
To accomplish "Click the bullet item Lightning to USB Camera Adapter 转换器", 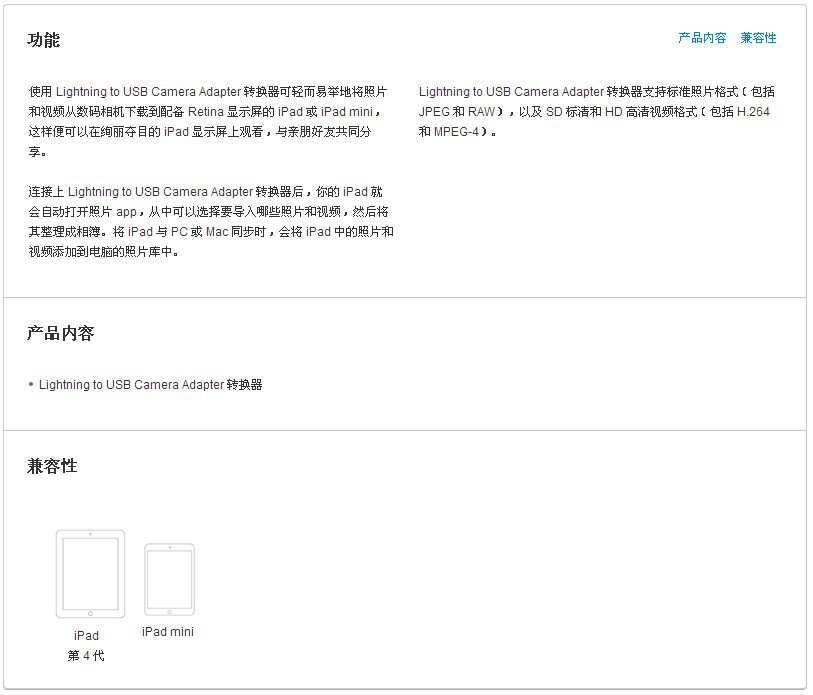I will pos(150,385).
